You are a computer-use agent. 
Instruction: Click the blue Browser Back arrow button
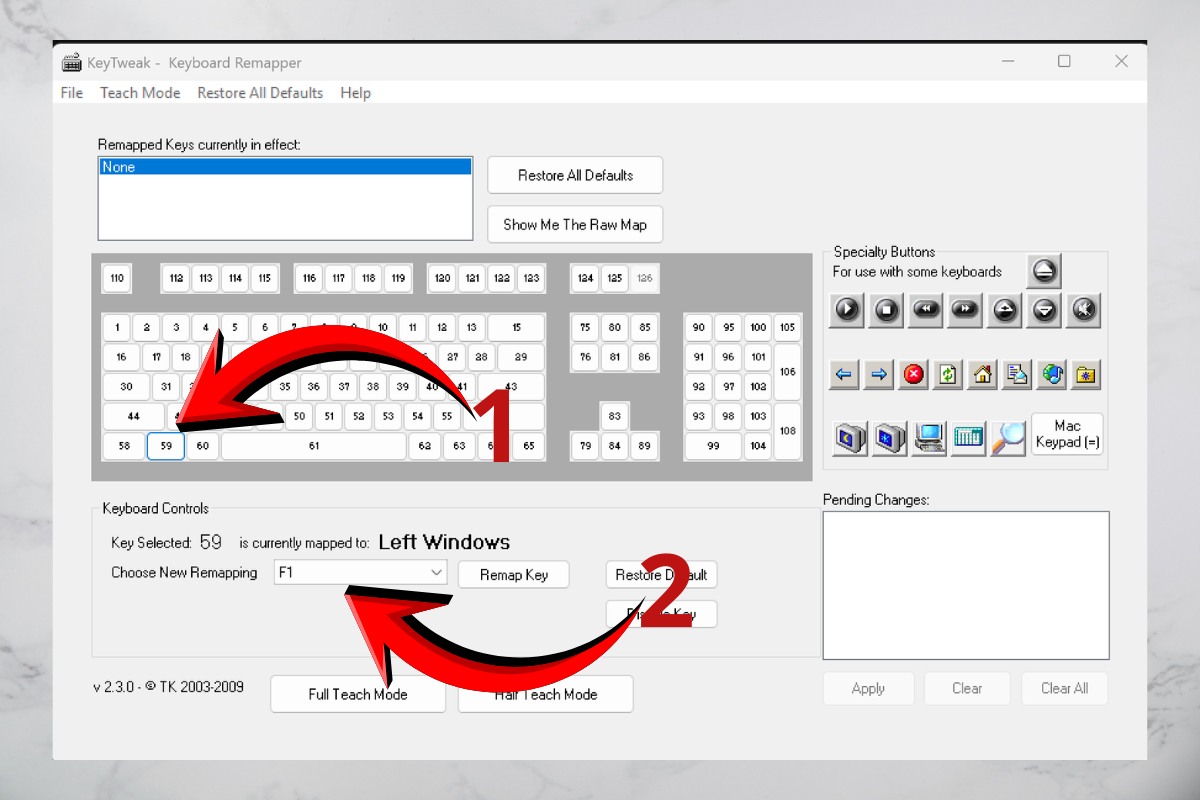click(845, 375)
